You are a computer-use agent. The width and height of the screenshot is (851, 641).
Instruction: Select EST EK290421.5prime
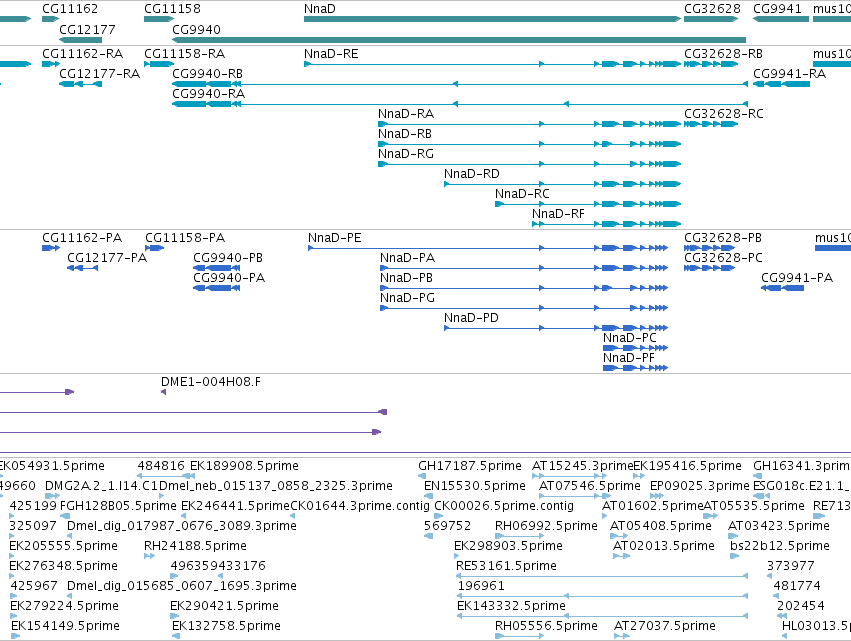click(x=224, y=606)
